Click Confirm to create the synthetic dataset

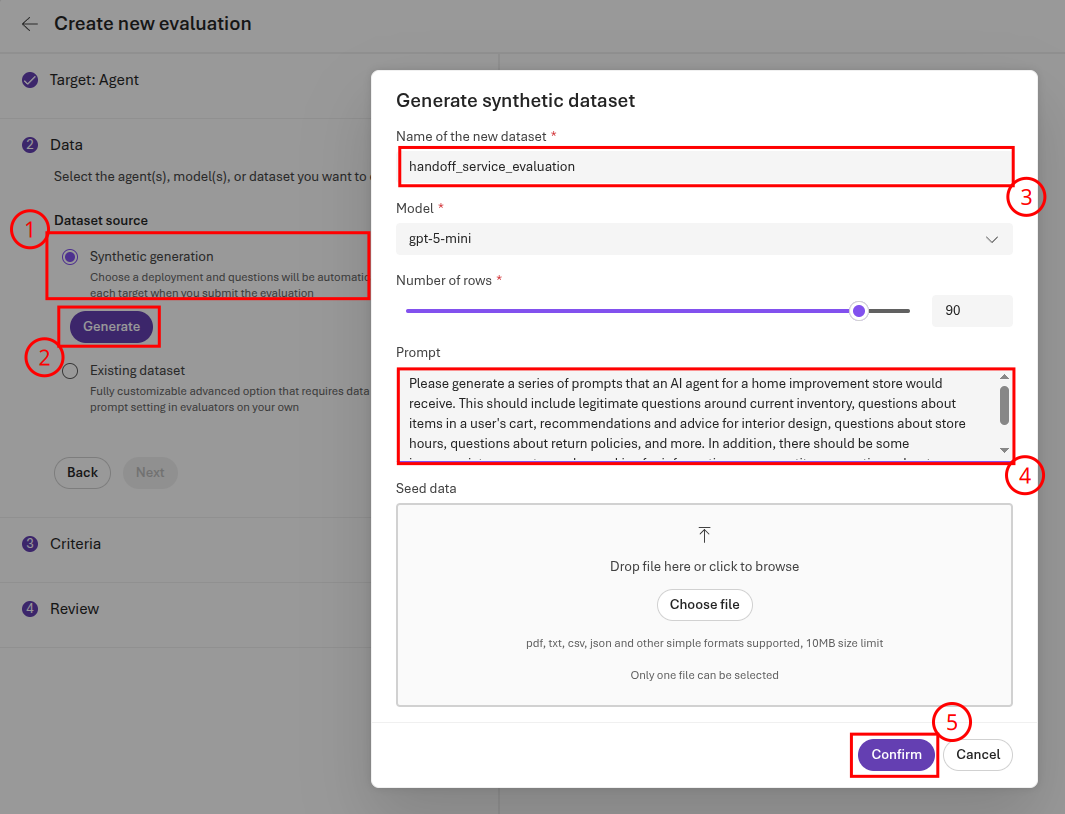(894, 755)
